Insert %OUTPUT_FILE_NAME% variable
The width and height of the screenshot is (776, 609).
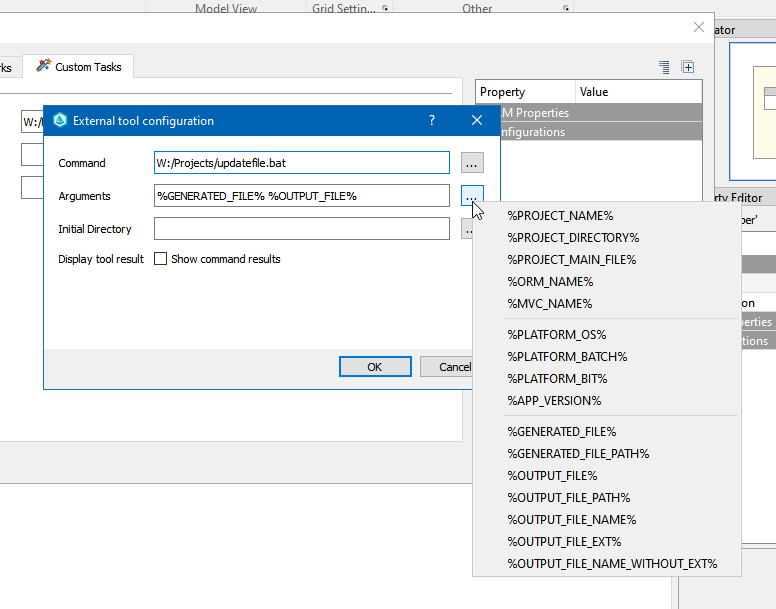[x=607, y=520]
